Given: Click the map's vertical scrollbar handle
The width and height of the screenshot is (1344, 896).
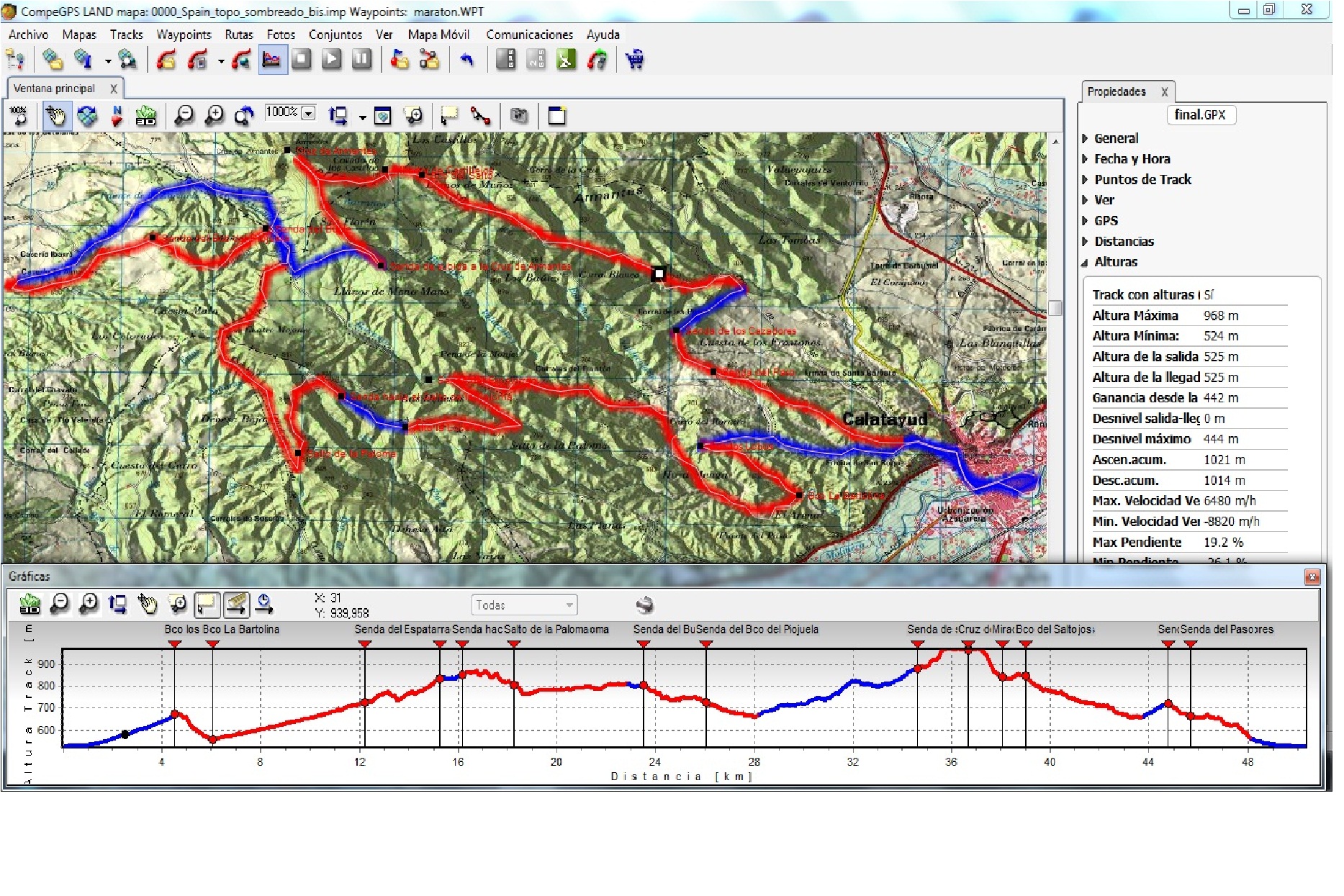Looking at the screenshot, I should pos(1055,308).
